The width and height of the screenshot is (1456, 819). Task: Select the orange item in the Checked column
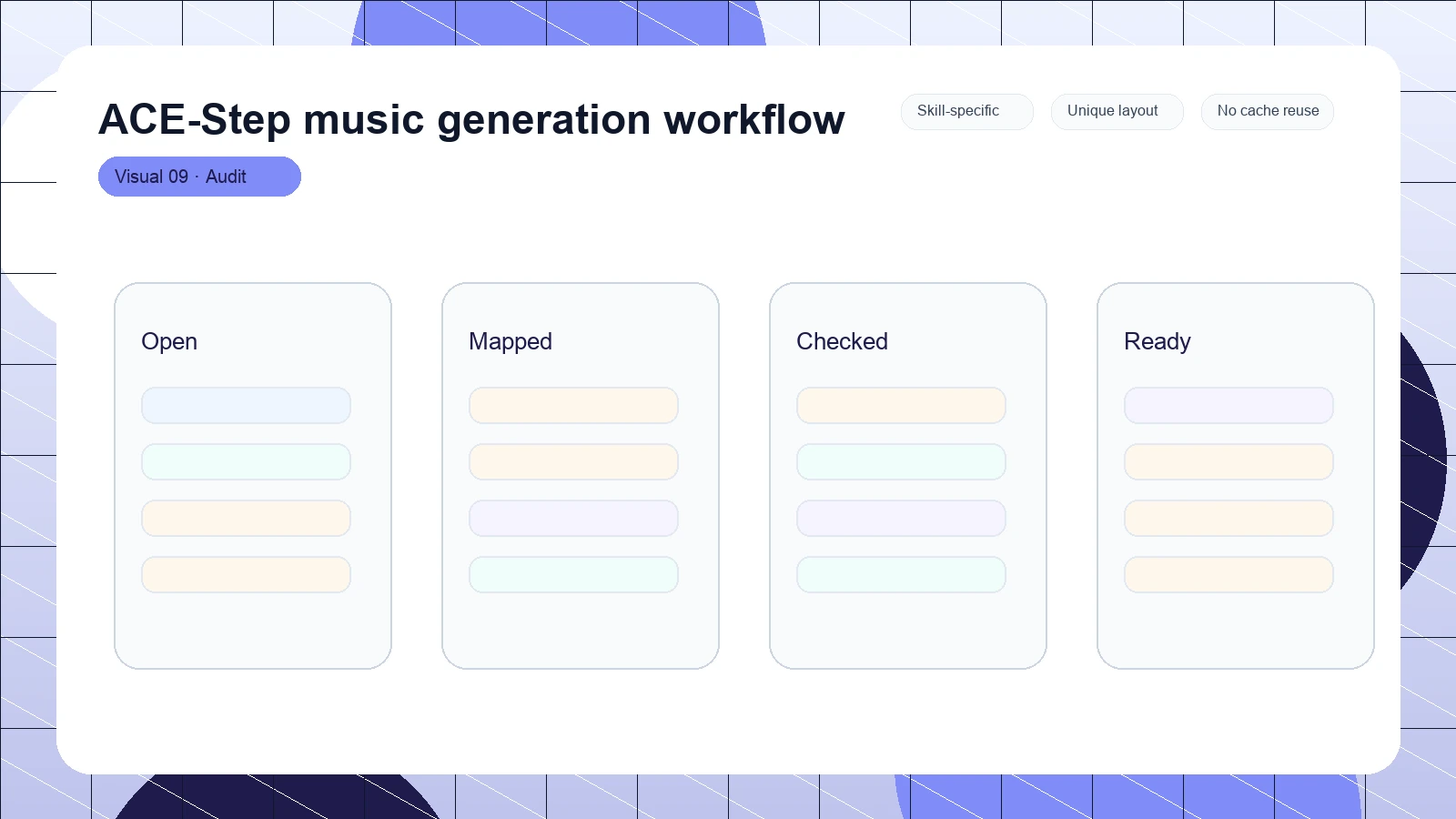(901, 406)
